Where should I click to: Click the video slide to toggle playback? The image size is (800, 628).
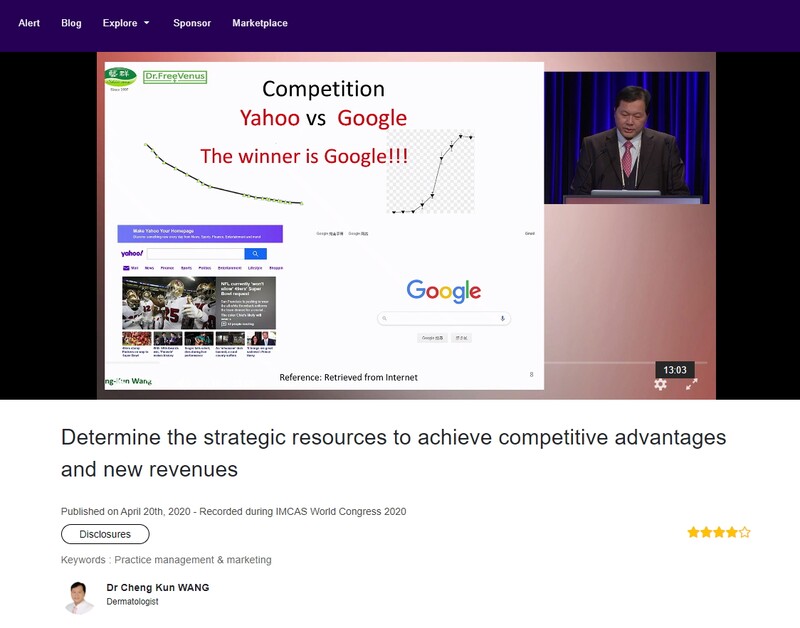point(324,225)
